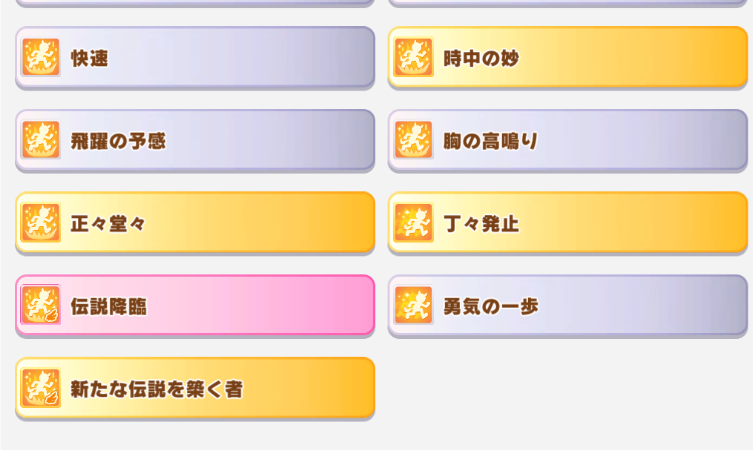
Task: Select the gold 時中の妙 skill bar
Action: point(568,58)
